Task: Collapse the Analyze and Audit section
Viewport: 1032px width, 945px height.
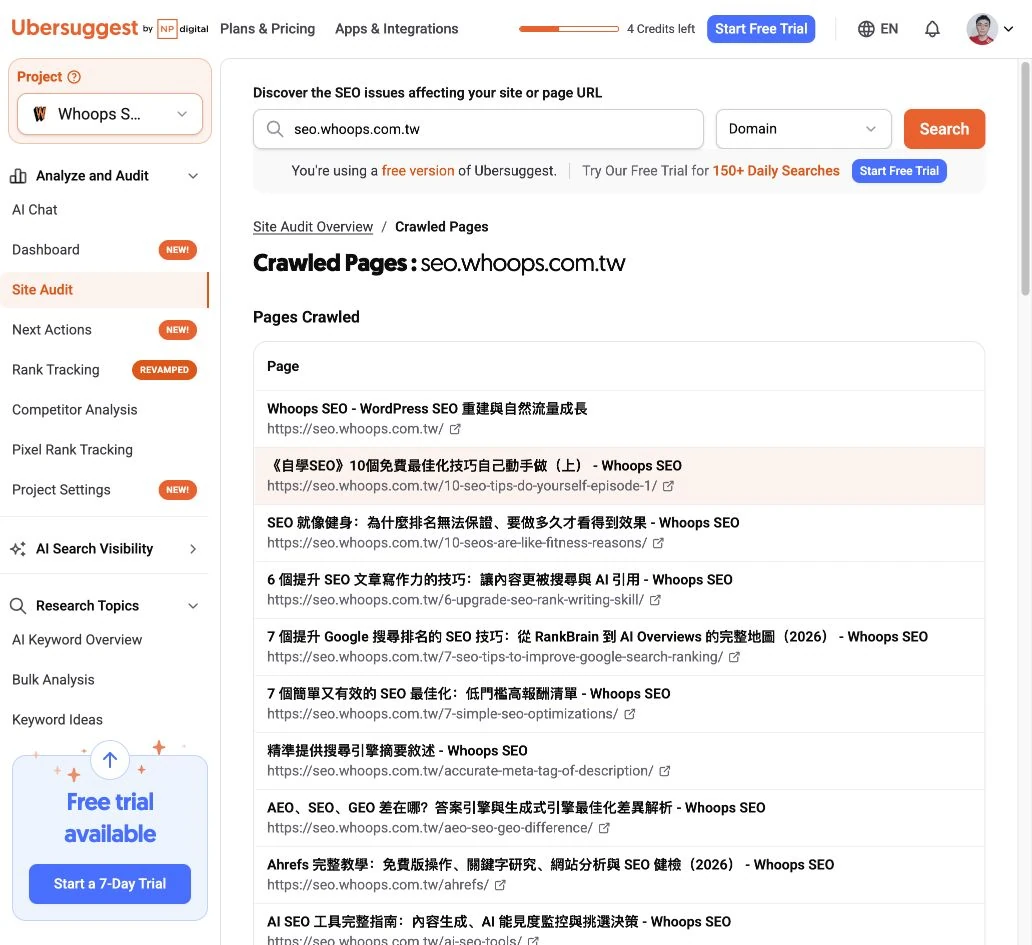Action: [x=193, y=176]
